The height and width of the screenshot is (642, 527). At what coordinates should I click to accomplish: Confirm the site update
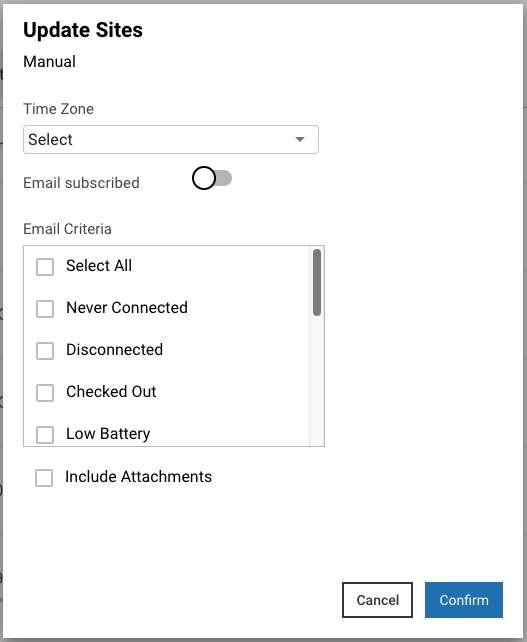(464, 600)
